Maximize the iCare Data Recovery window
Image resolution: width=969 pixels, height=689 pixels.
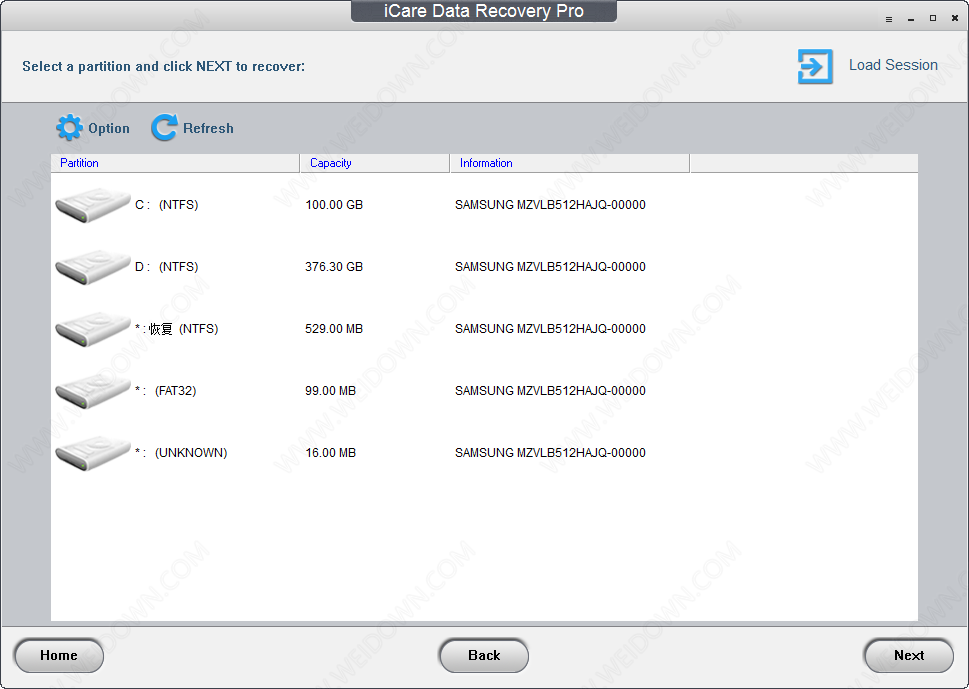click(933, 19)
